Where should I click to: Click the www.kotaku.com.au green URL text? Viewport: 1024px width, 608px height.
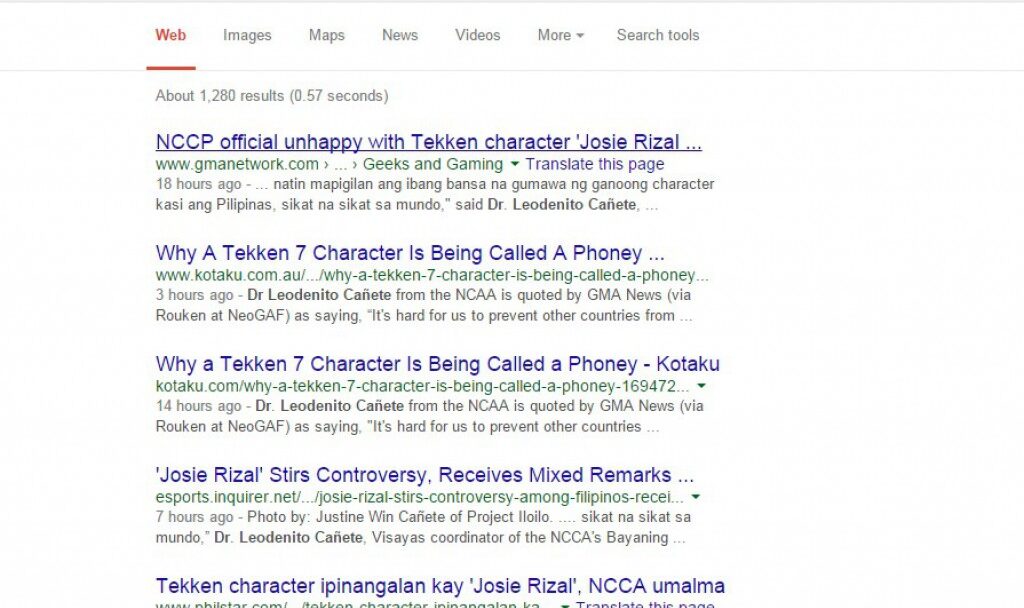pyautogui.click(x=432, y=275)
